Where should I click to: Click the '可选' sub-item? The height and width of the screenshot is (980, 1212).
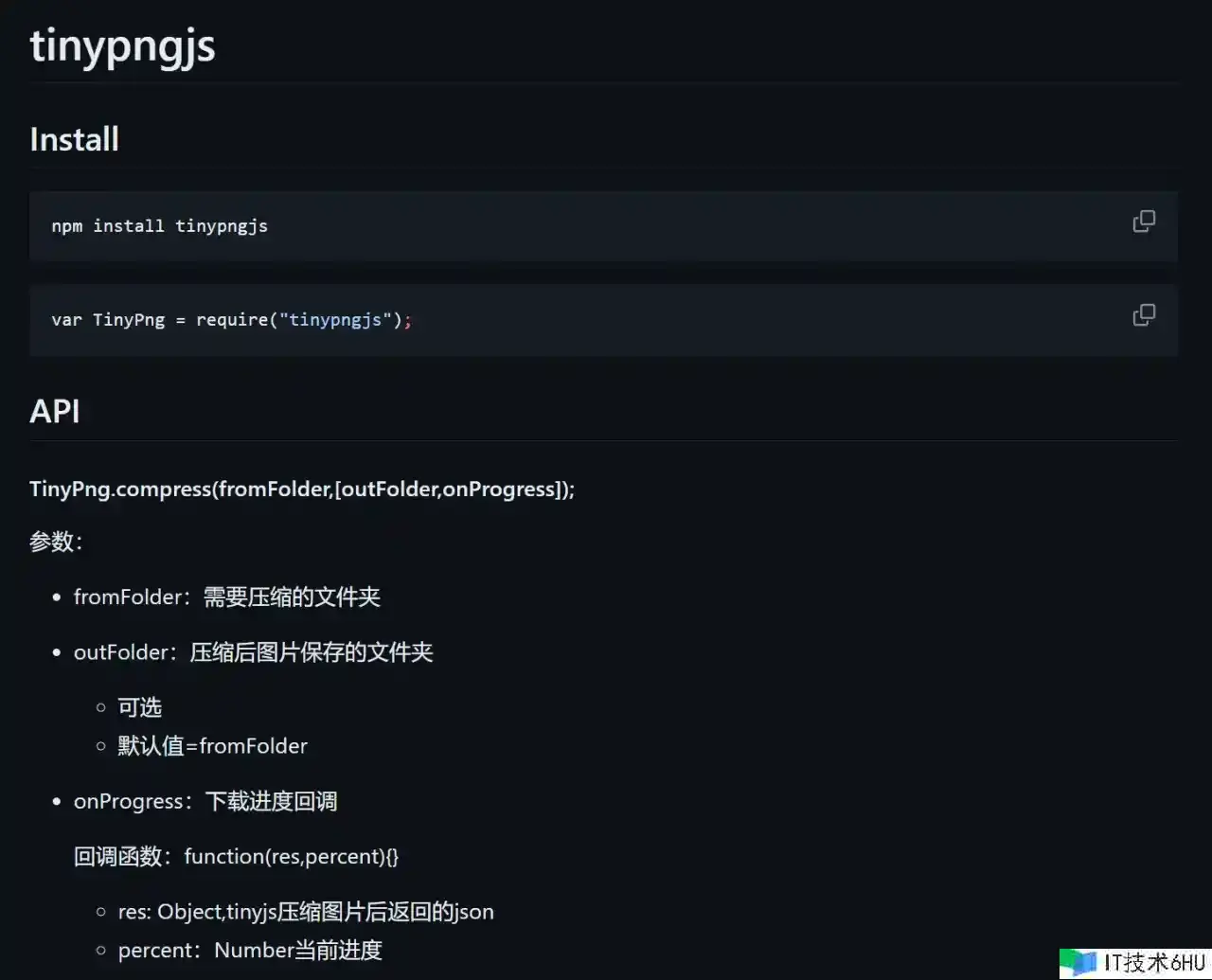[x=140, y=707]
